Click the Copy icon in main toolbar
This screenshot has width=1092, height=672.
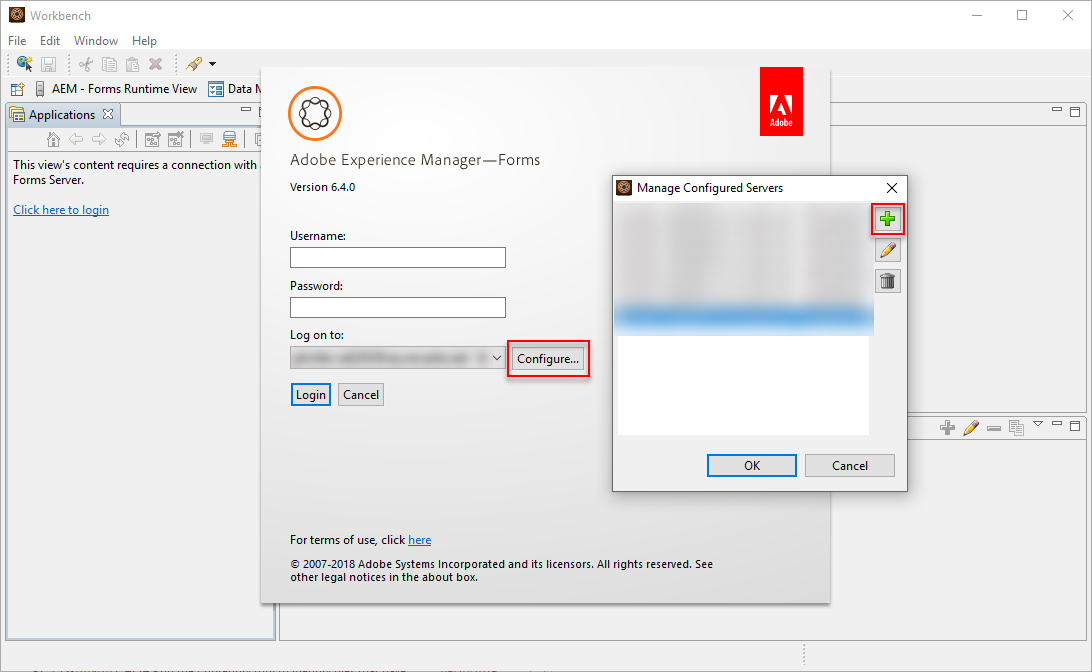(109, 65)
